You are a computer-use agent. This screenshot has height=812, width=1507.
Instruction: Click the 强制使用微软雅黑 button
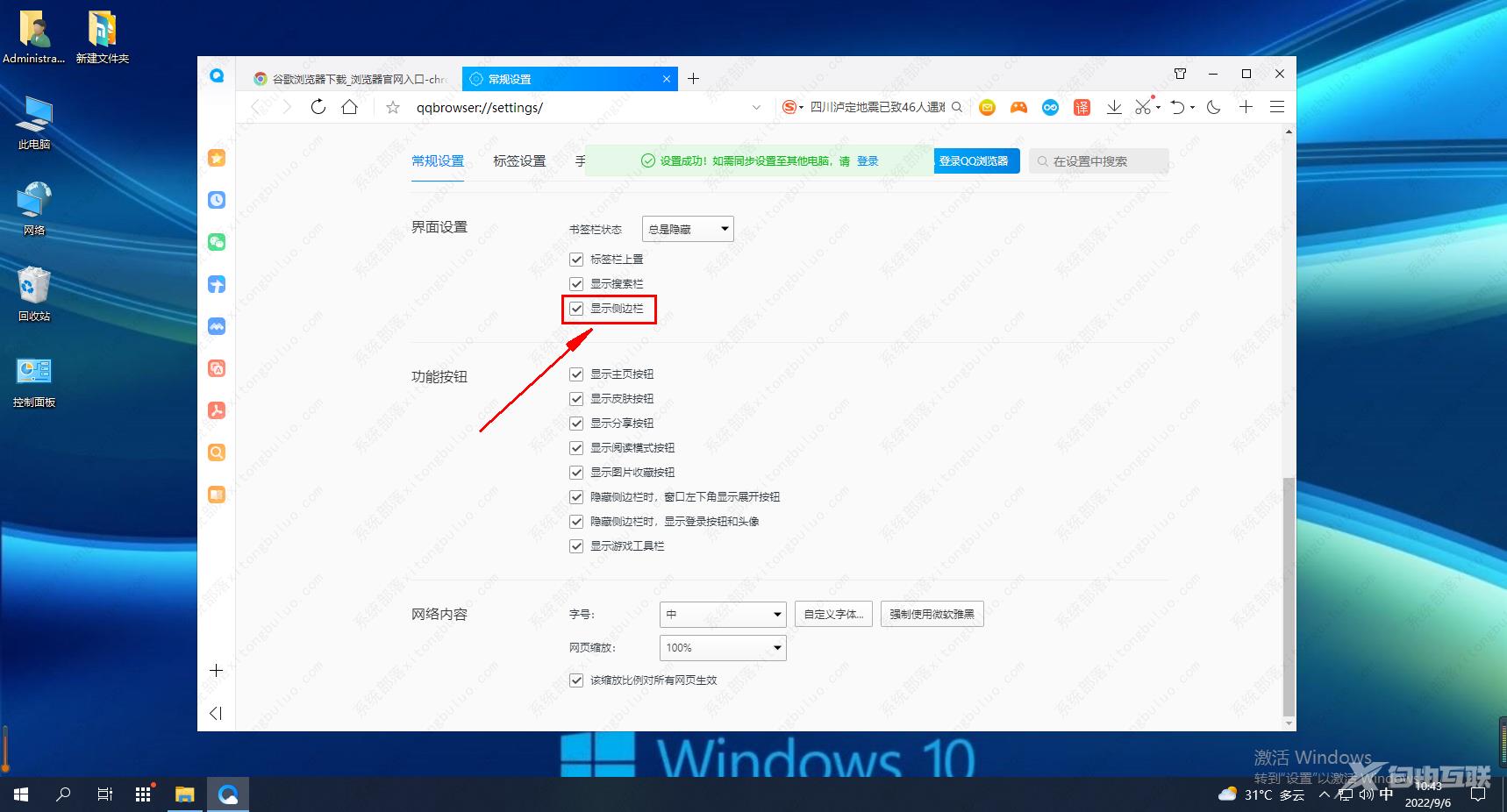pos(932,615)
